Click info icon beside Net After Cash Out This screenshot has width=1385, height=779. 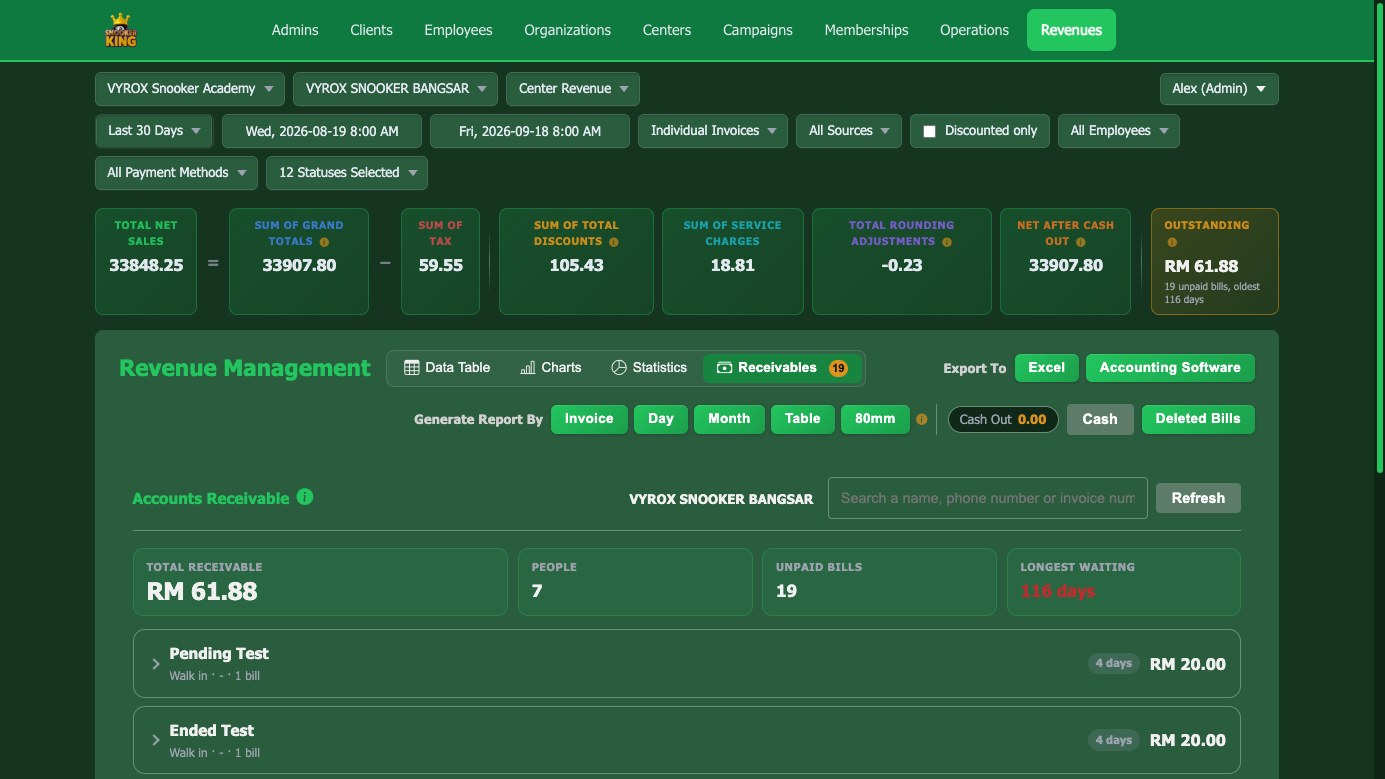1079,242
